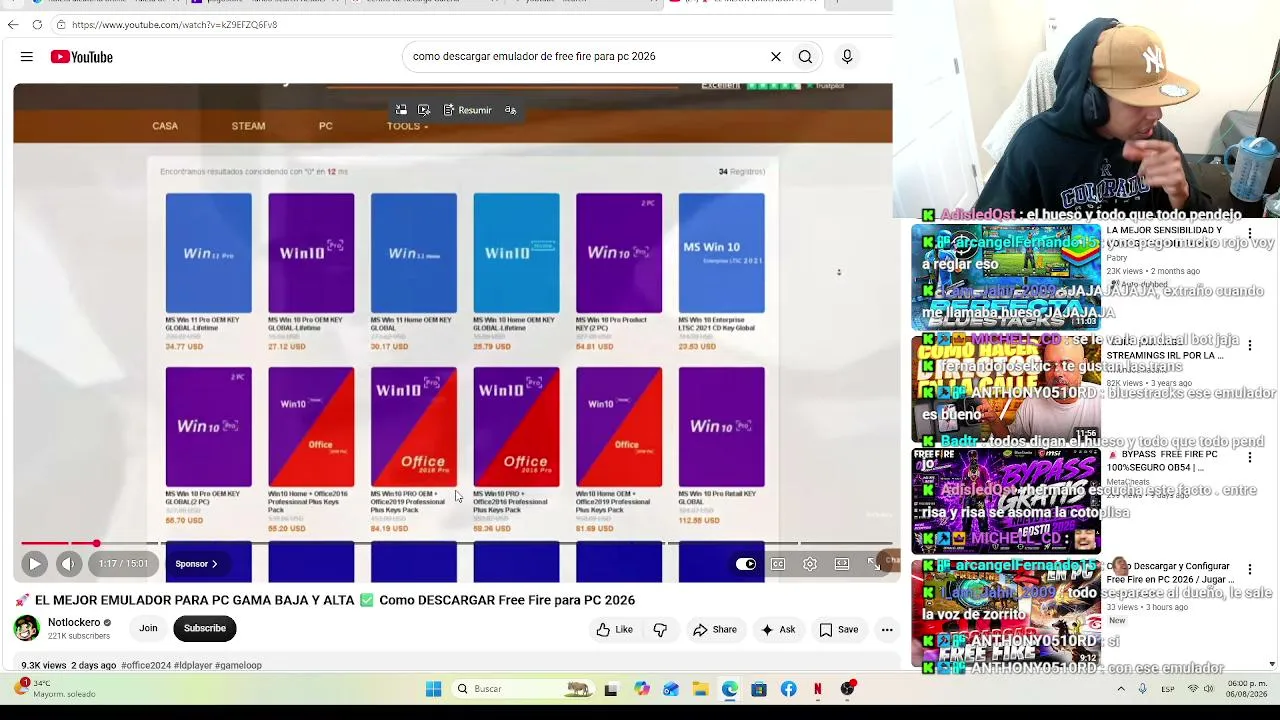The height and width of the screenshot is (720, 1280).
Task: Open the player settings gear
Action: pyautogui.click(x=810, y=564)
